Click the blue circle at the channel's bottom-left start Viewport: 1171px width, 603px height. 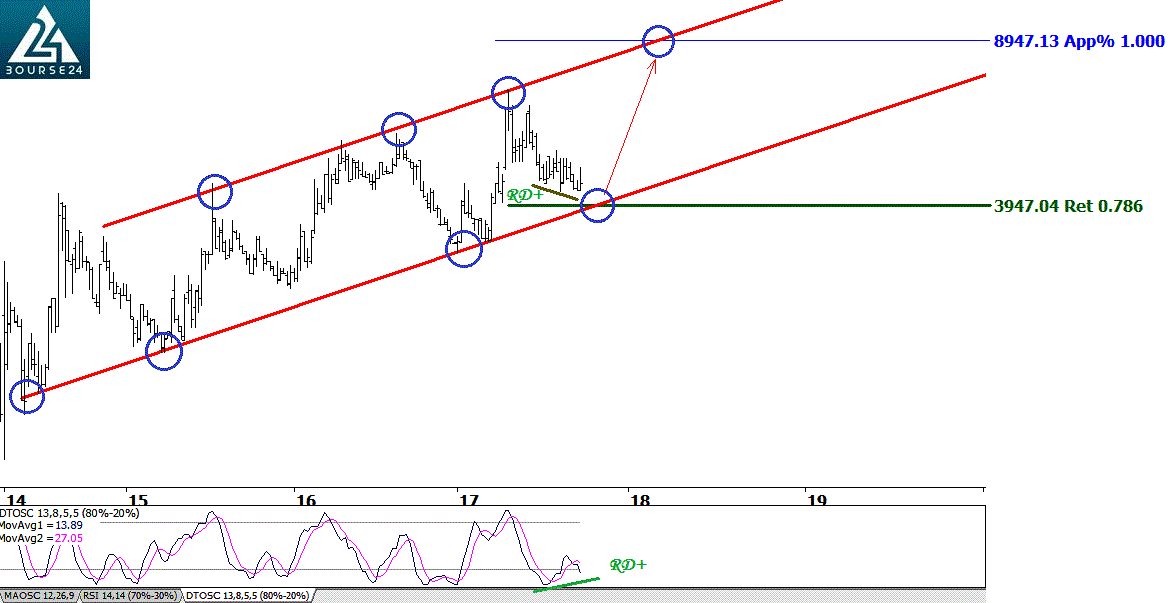pos(27,396)
